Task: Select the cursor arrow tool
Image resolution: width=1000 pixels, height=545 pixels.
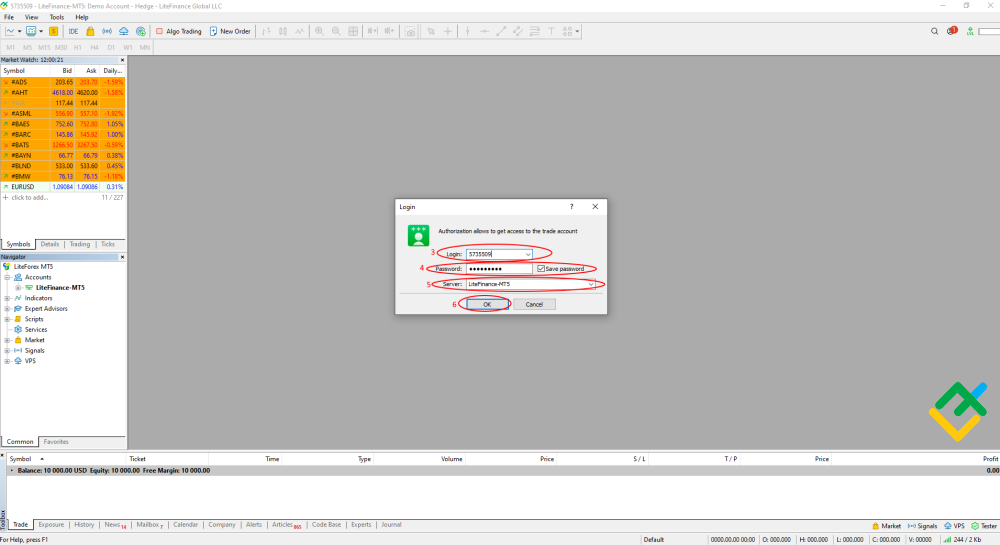Action: click(x=431, y=31)
